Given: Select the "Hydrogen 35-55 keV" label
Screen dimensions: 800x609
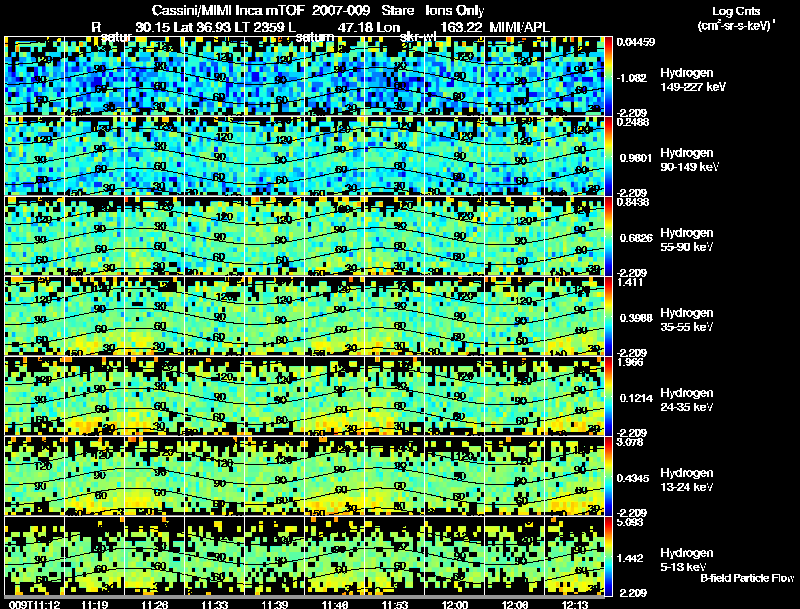Looking at the screenshot, I should tap(687, 320).
